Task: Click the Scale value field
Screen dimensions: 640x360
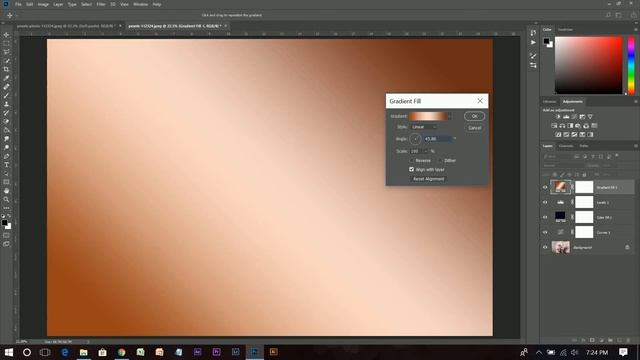Action: (x=416, y=151)
